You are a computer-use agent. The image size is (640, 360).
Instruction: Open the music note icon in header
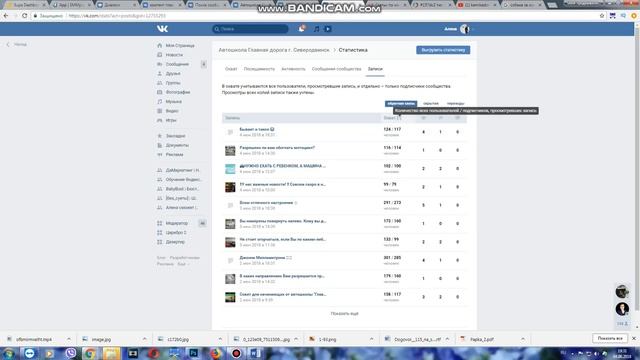316,29
